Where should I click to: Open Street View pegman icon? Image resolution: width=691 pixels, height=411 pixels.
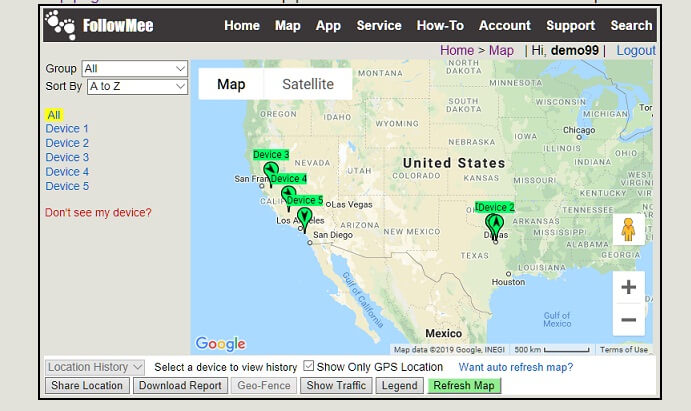pos(628,230)
